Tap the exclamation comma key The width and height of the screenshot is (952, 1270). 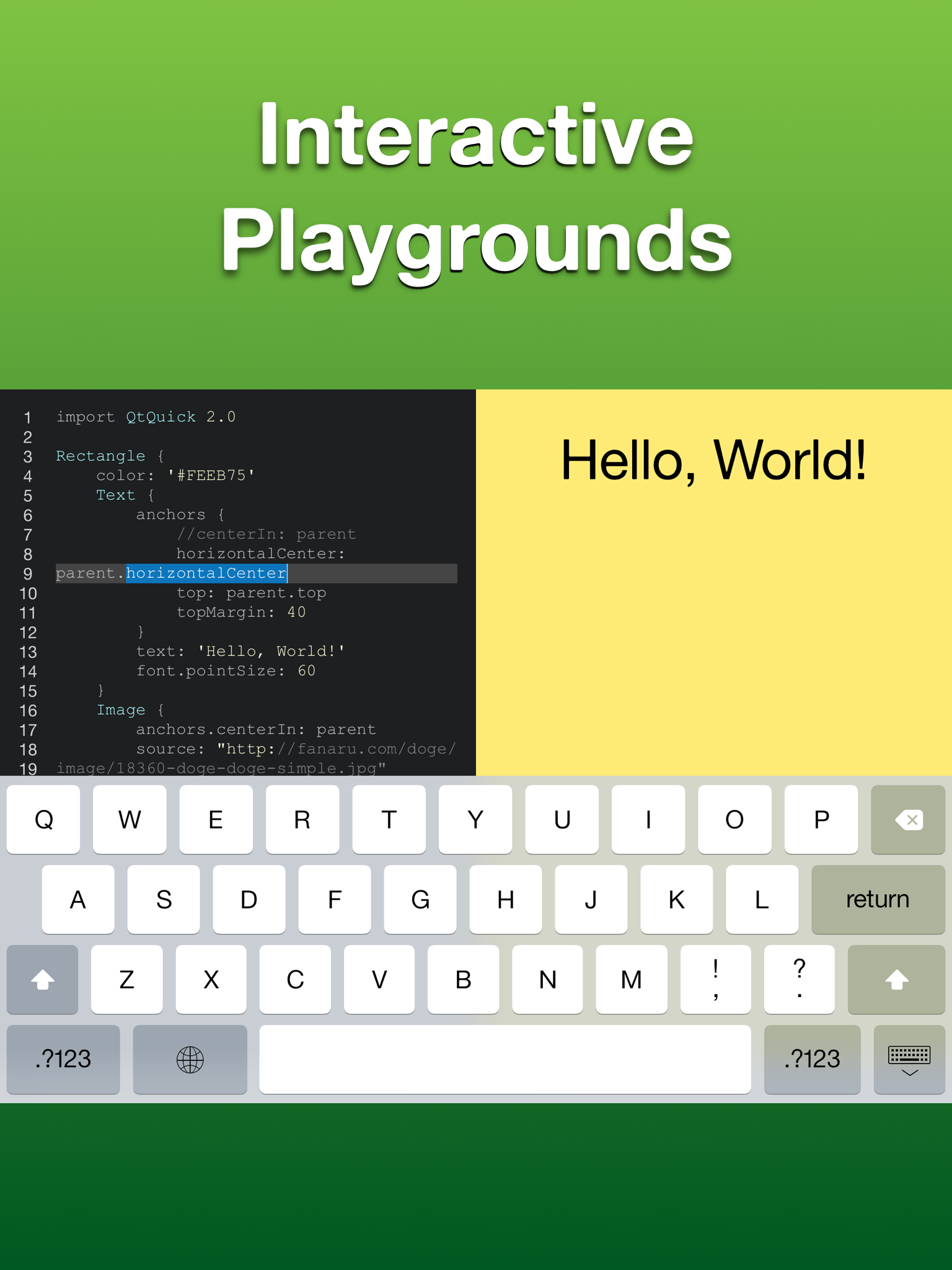point(716,980)
